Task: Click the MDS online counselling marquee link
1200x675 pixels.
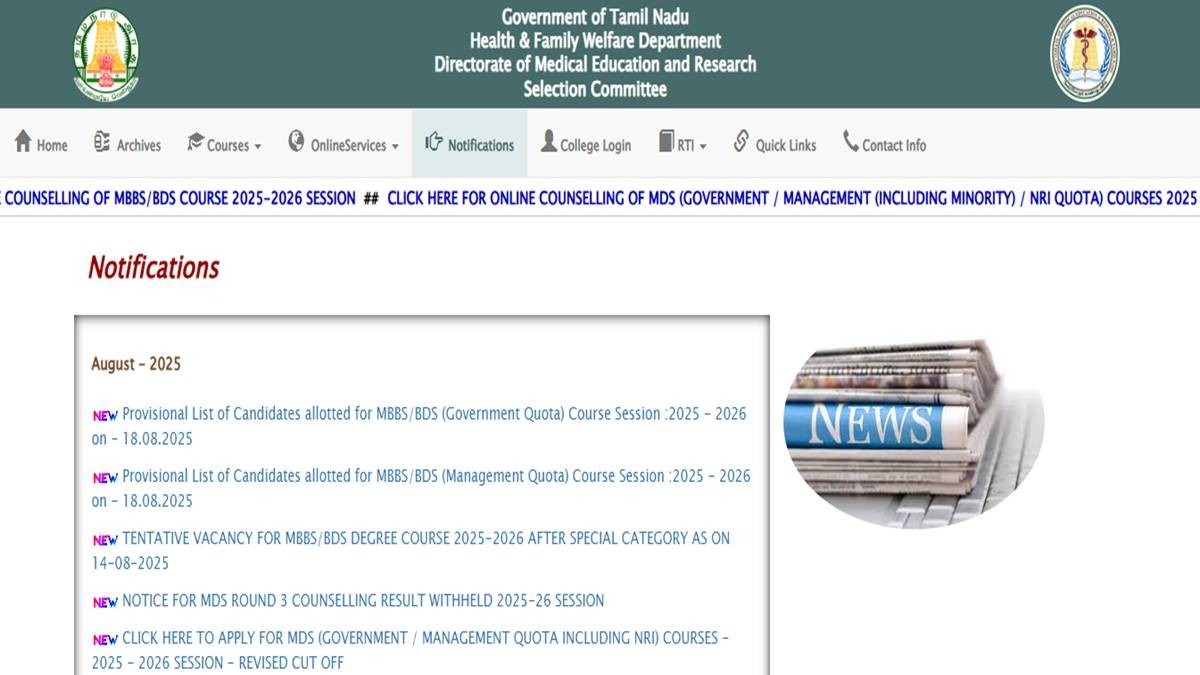Action: 790,198
